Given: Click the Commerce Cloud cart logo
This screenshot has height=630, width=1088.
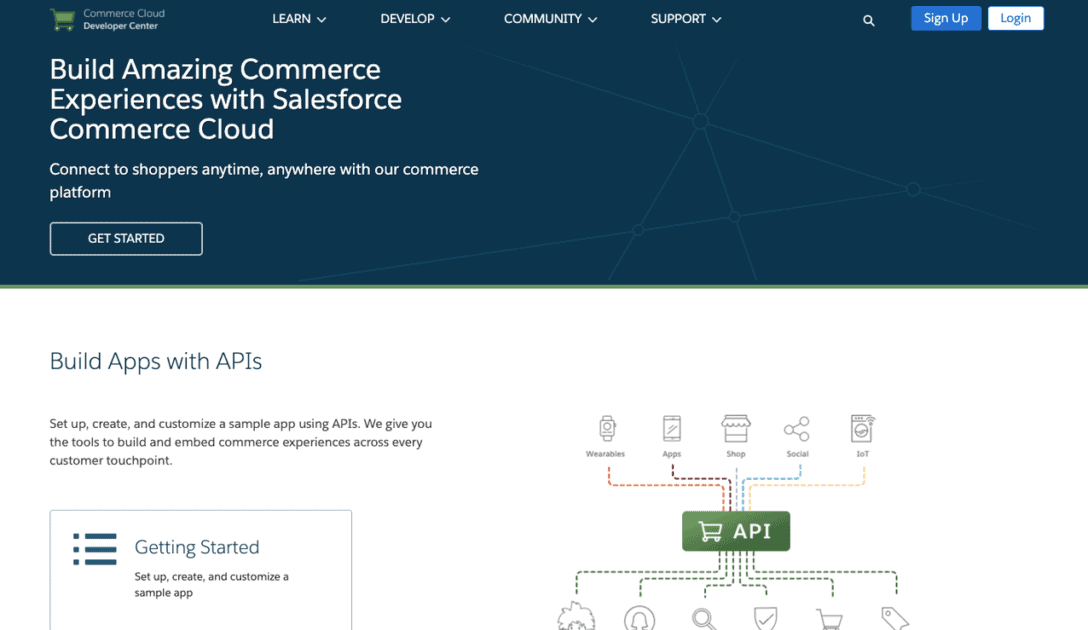Looking at the screenshot, I should 62,18.
